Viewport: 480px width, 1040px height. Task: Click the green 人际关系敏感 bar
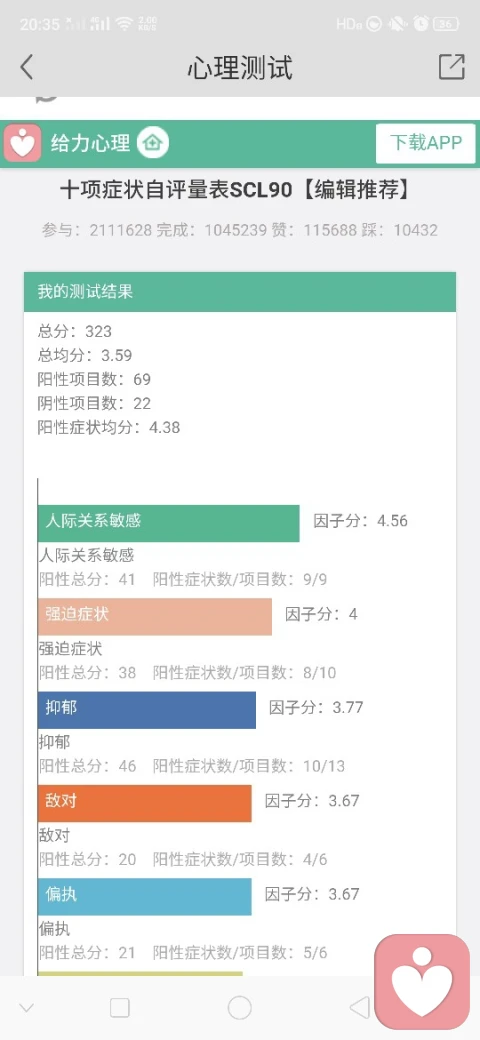(168, 523)
